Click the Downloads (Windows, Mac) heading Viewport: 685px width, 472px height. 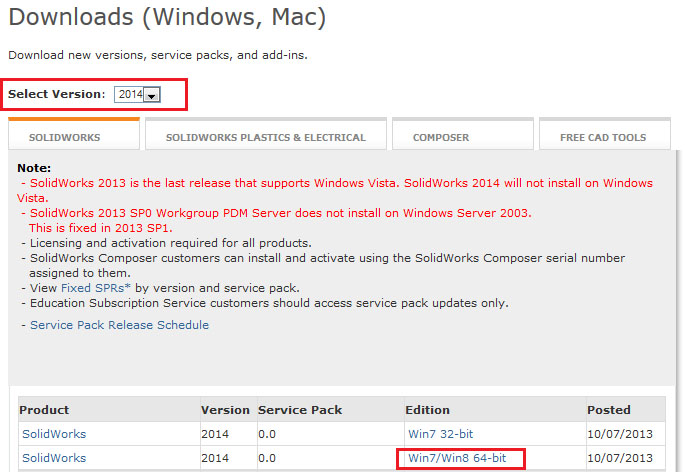pyautogui.click(x=167, y=17)
